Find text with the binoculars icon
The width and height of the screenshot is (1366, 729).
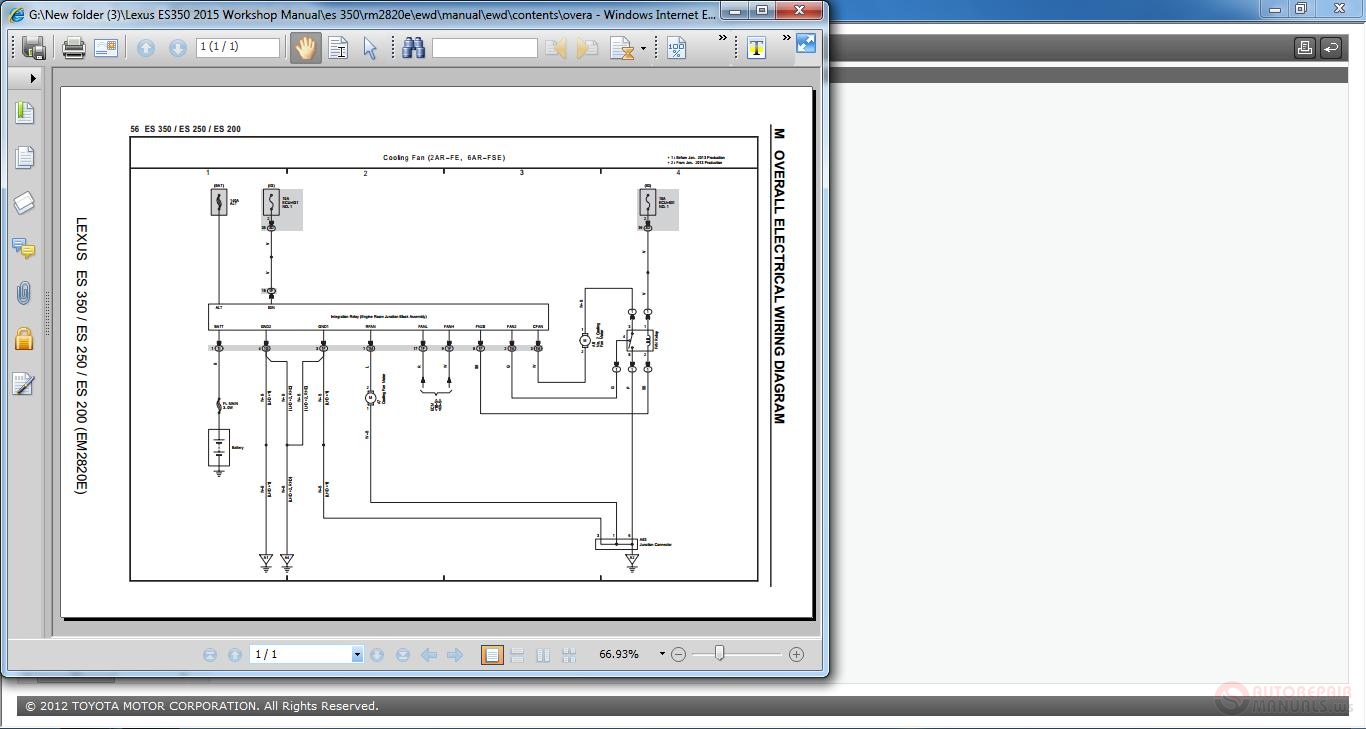(x=413, y=48)
